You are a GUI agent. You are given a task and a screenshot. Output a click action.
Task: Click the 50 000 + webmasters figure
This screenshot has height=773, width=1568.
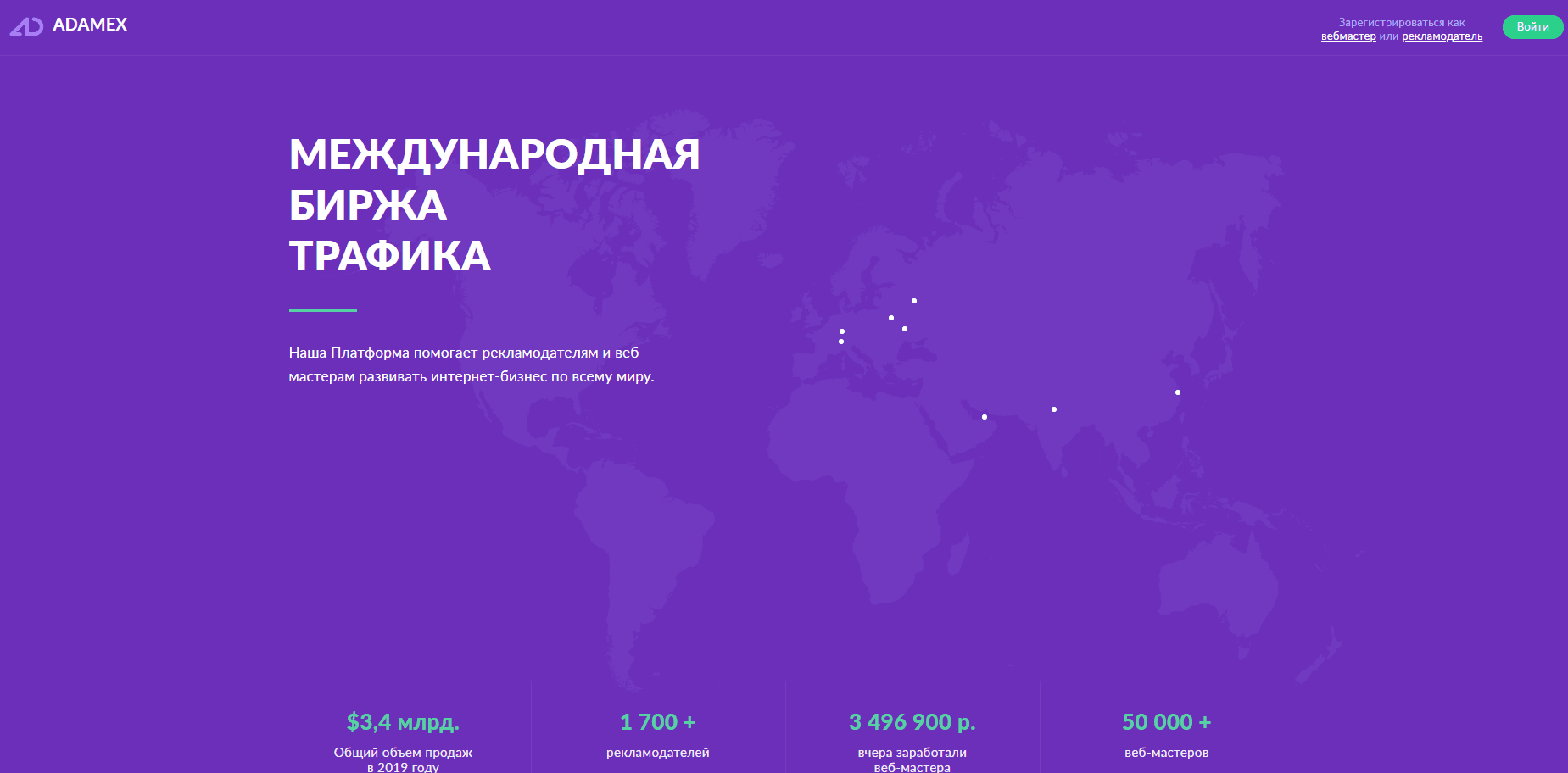point(1166,722)
